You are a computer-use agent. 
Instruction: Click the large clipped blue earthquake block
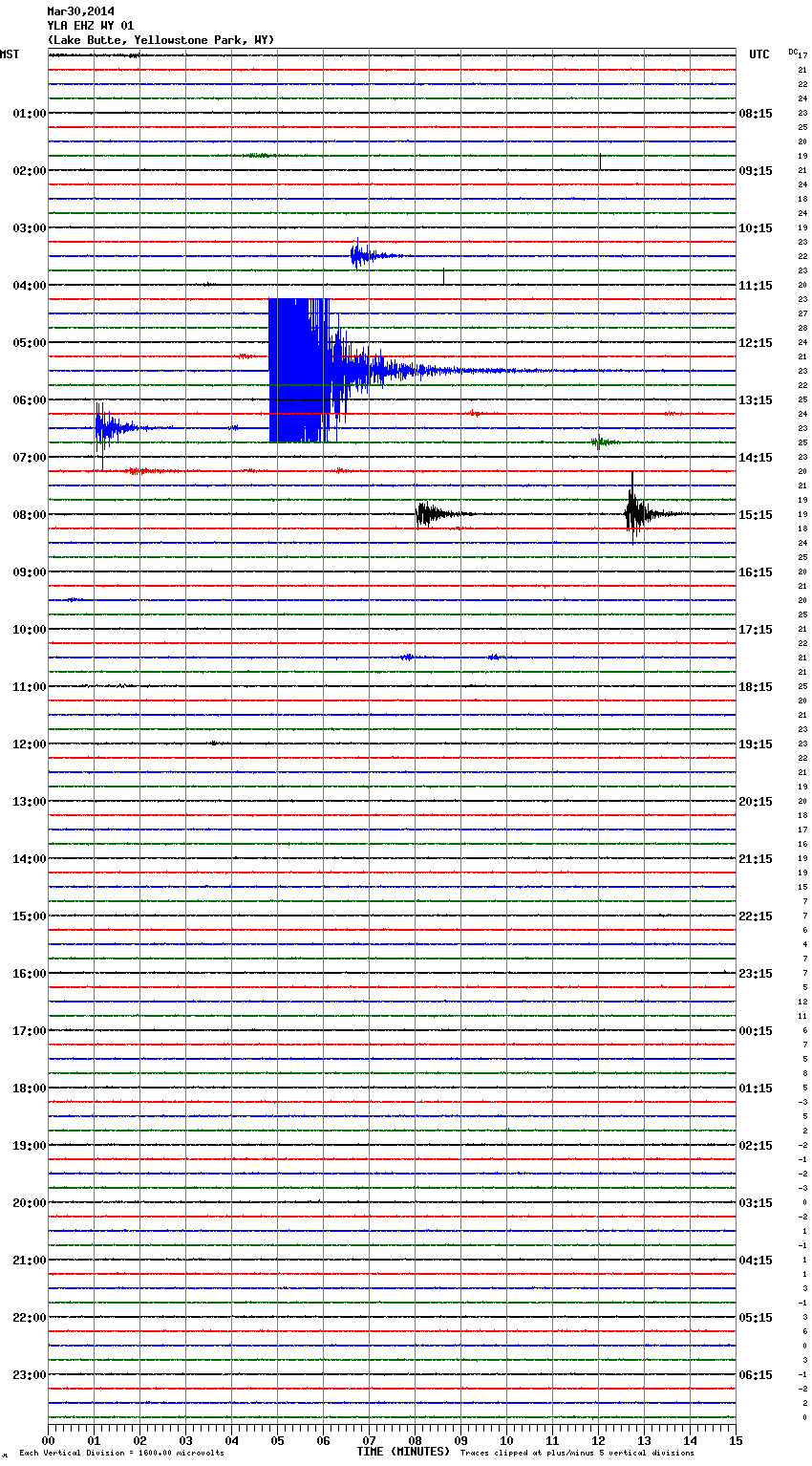coord(299,370)
